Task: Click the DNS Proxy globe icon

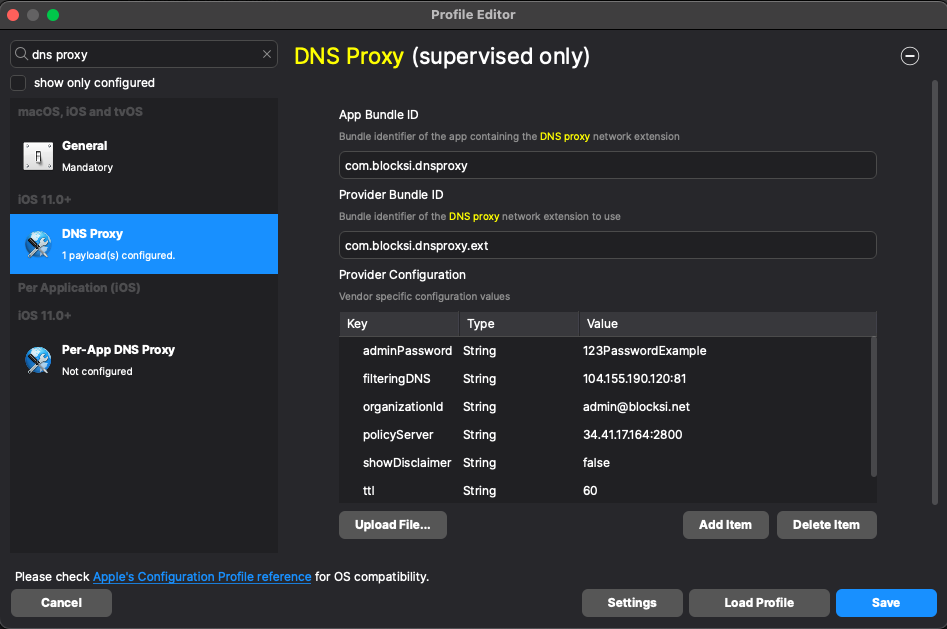Action: tap(38, 244)
